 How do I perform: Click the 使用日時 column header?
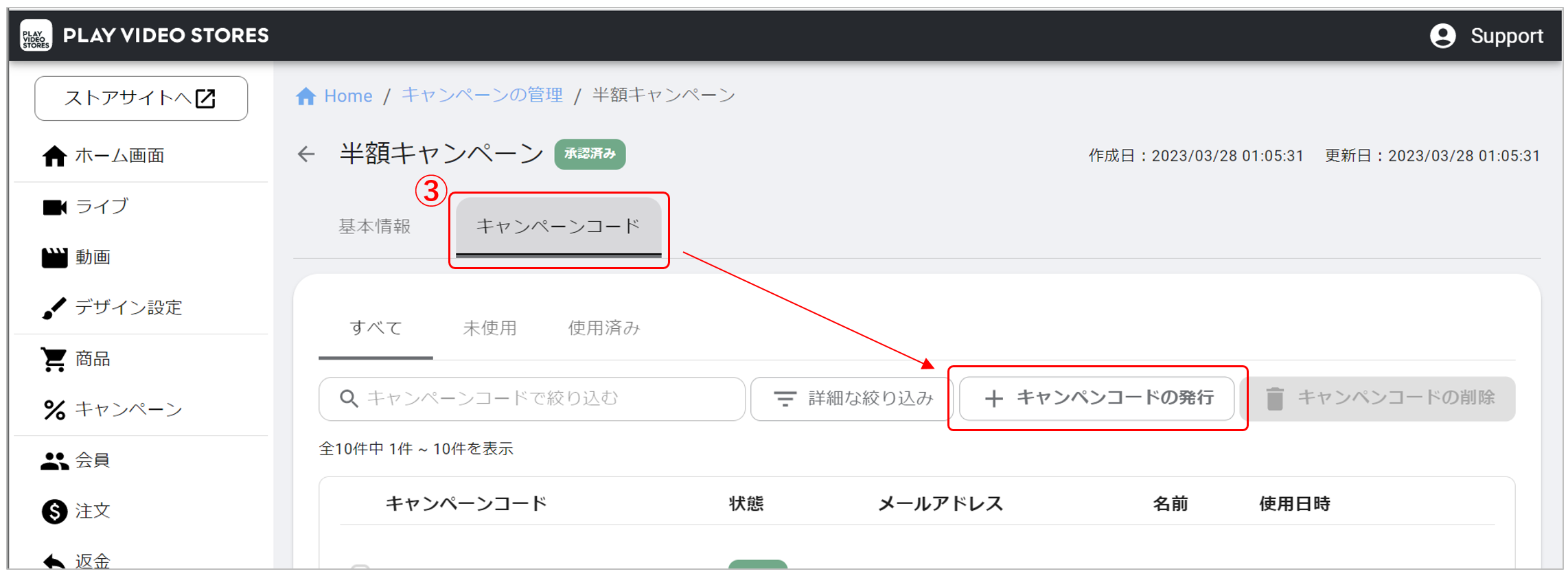click(x=1294, y=504)
